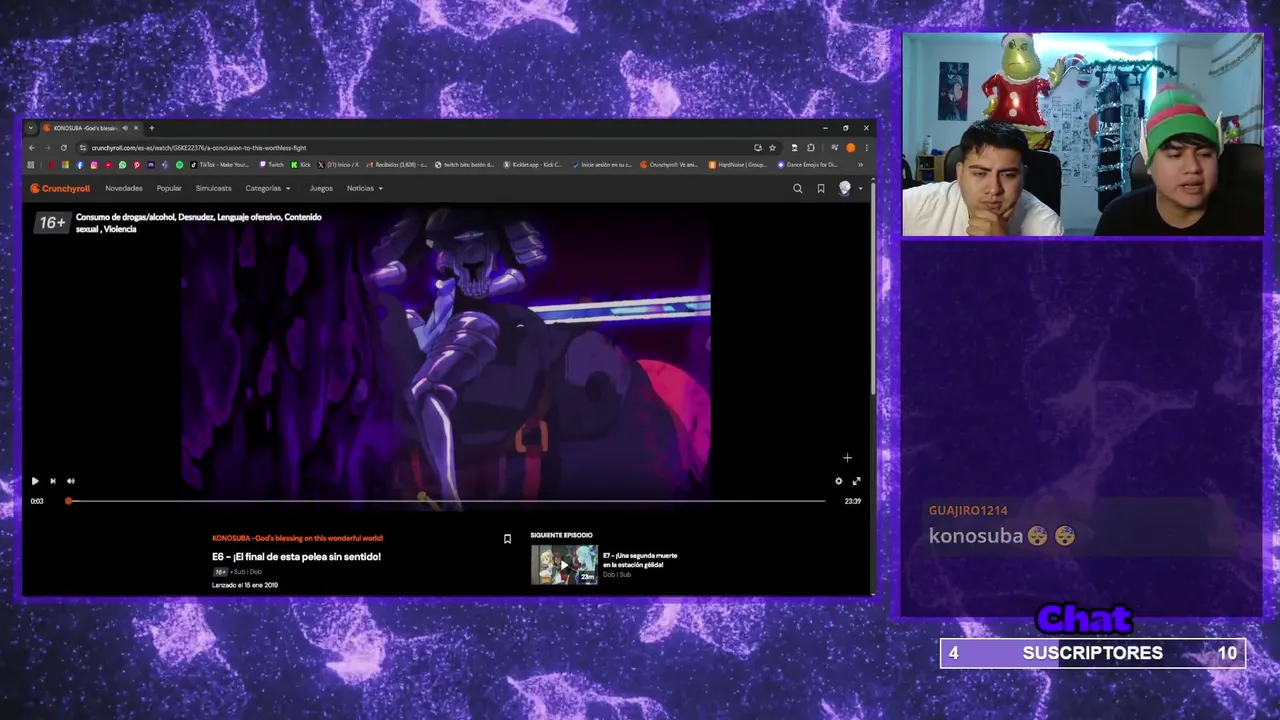This screenshot has width=1280, height=720.
Task: Open the TikTok bookmark
Action: click(220, 165)
